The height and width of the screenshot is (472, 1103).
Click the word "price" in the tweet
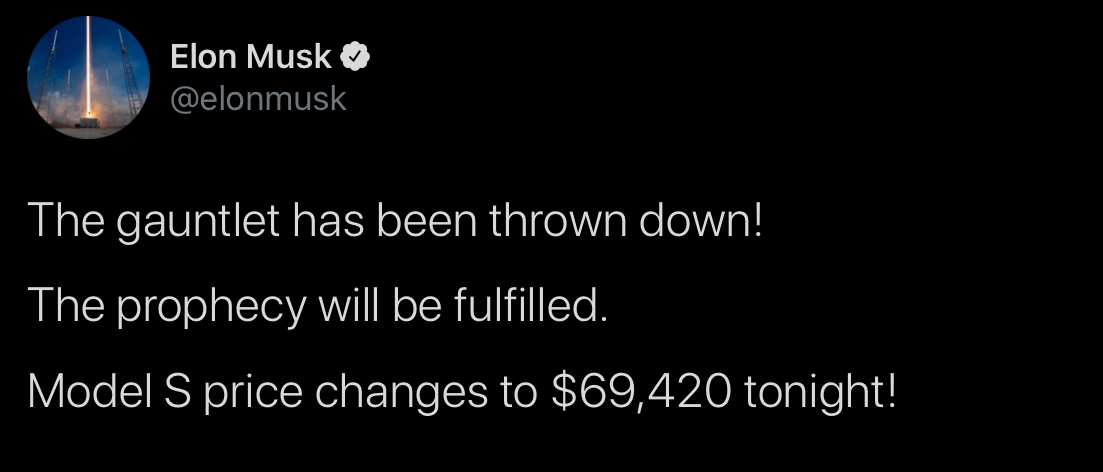(254, 390)
